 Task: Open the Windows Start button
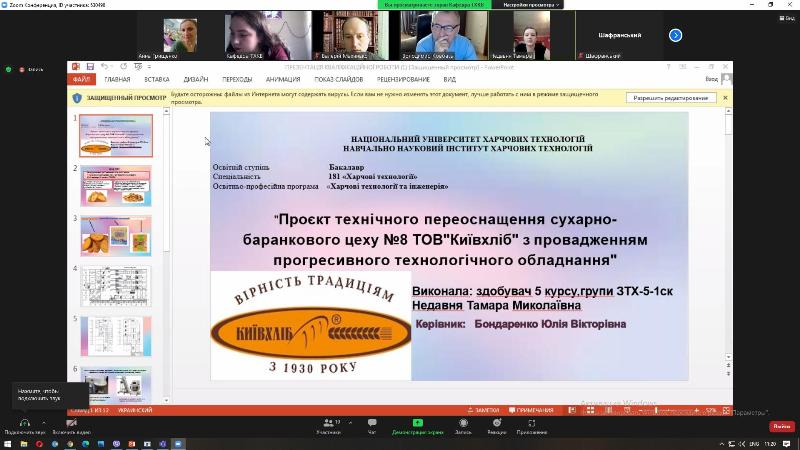click(x=8, y=444)
